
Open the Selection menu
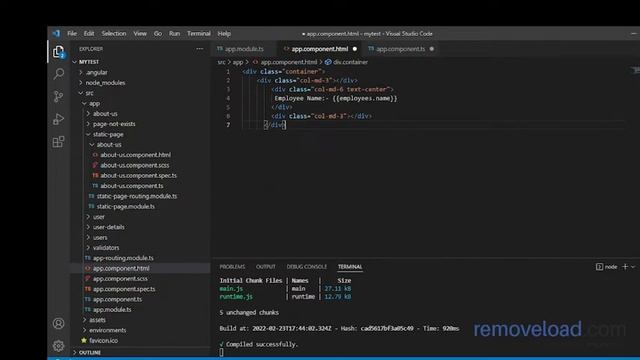114,33
